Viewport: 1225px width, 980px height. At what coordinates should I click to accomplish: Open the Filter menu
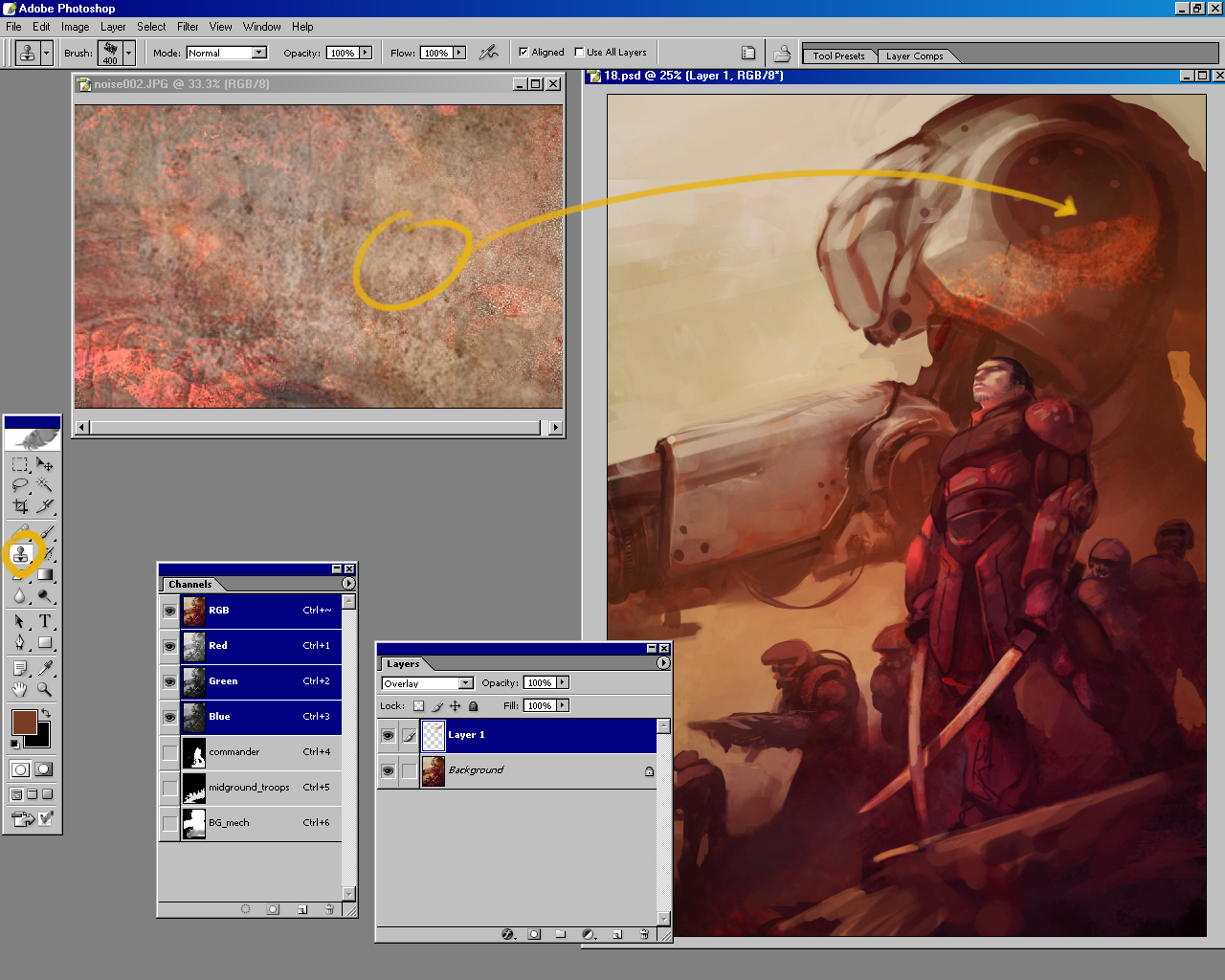point(188,27)
